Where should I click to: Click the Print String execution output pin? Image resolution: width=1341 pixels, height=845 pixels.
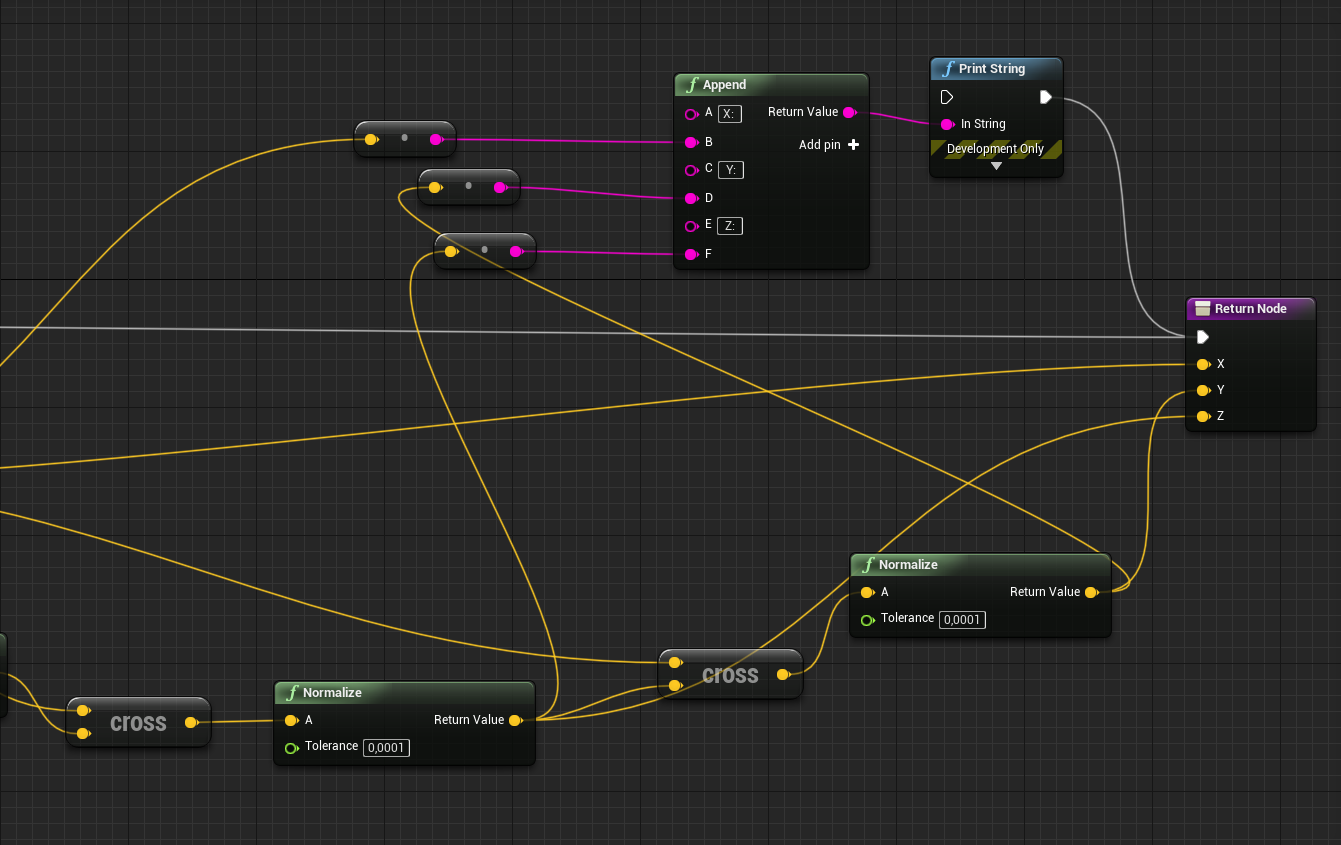point(1045,97)
